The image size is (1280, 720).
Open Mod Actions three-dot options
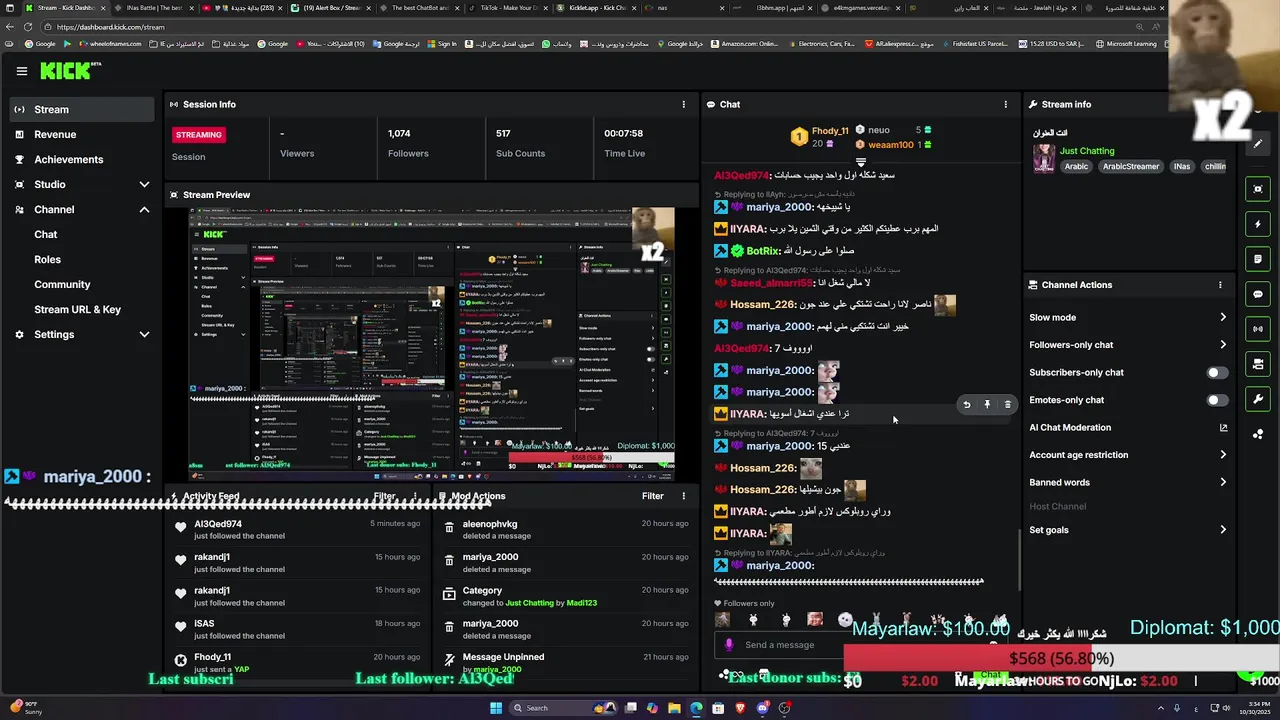pos(684,496)
